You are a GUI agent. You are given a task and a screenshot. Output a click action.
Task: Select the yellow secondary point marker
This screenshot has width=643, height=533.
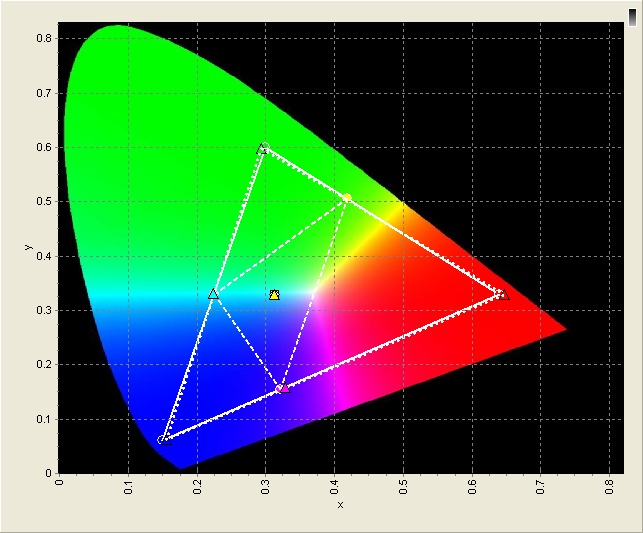[x=347, y=198]
